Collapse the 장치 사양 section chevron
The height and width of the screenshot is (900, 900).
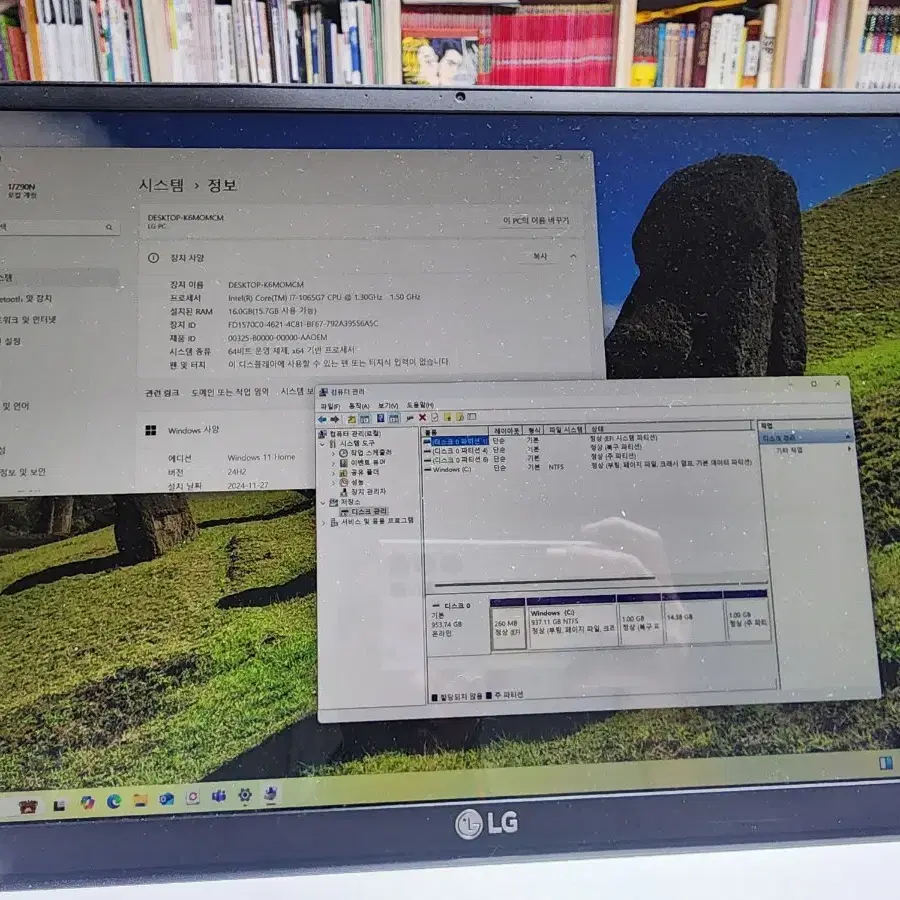573,256
